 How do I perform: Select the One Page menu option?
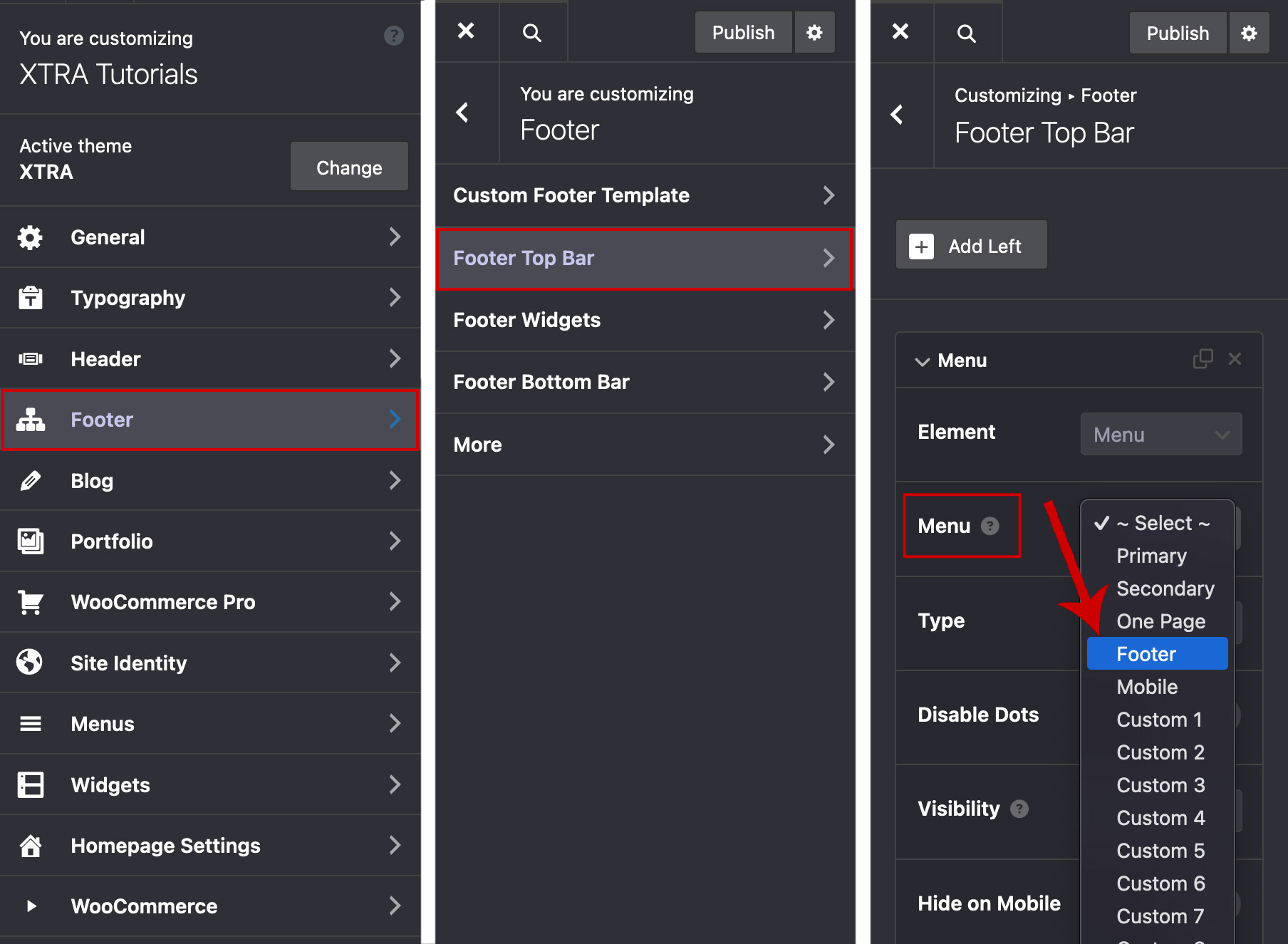(1160, 621)
